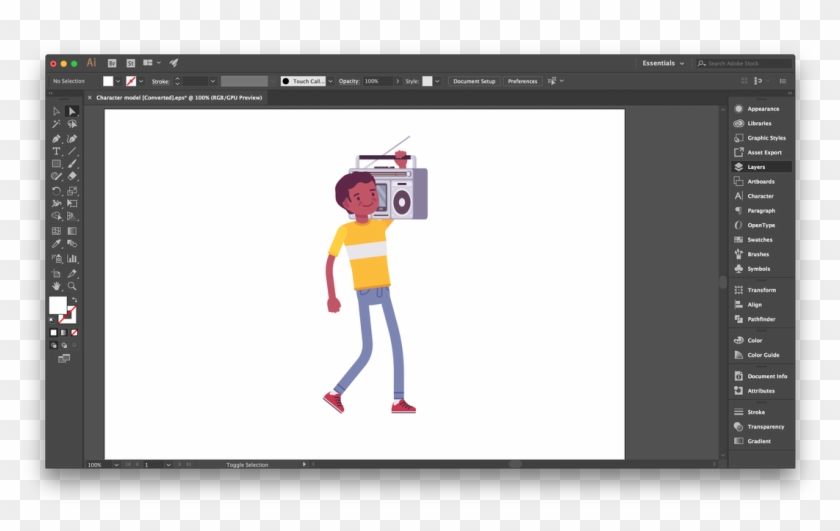Viewport: 840px width, 531px height.
Task: Click the Search Adobe Stock field
Action: click(744, 63)
